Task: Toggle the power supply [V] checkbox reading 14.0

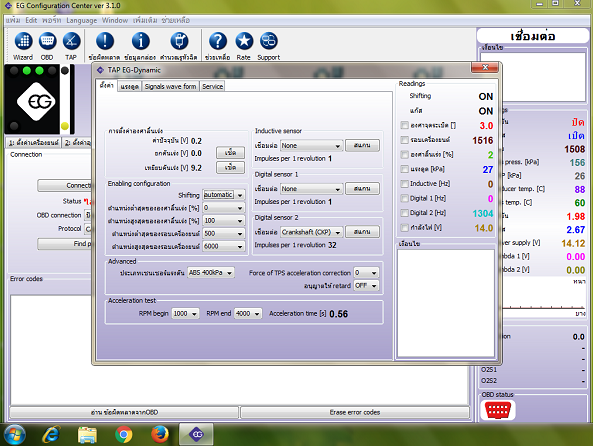Action: coord(405,227)
